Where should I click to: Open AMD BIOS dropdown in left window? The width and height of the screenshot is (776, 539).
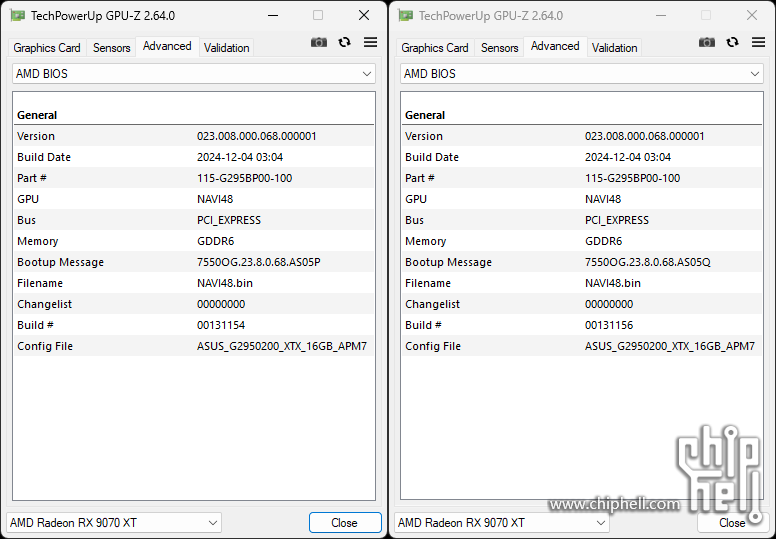(194, 74)
